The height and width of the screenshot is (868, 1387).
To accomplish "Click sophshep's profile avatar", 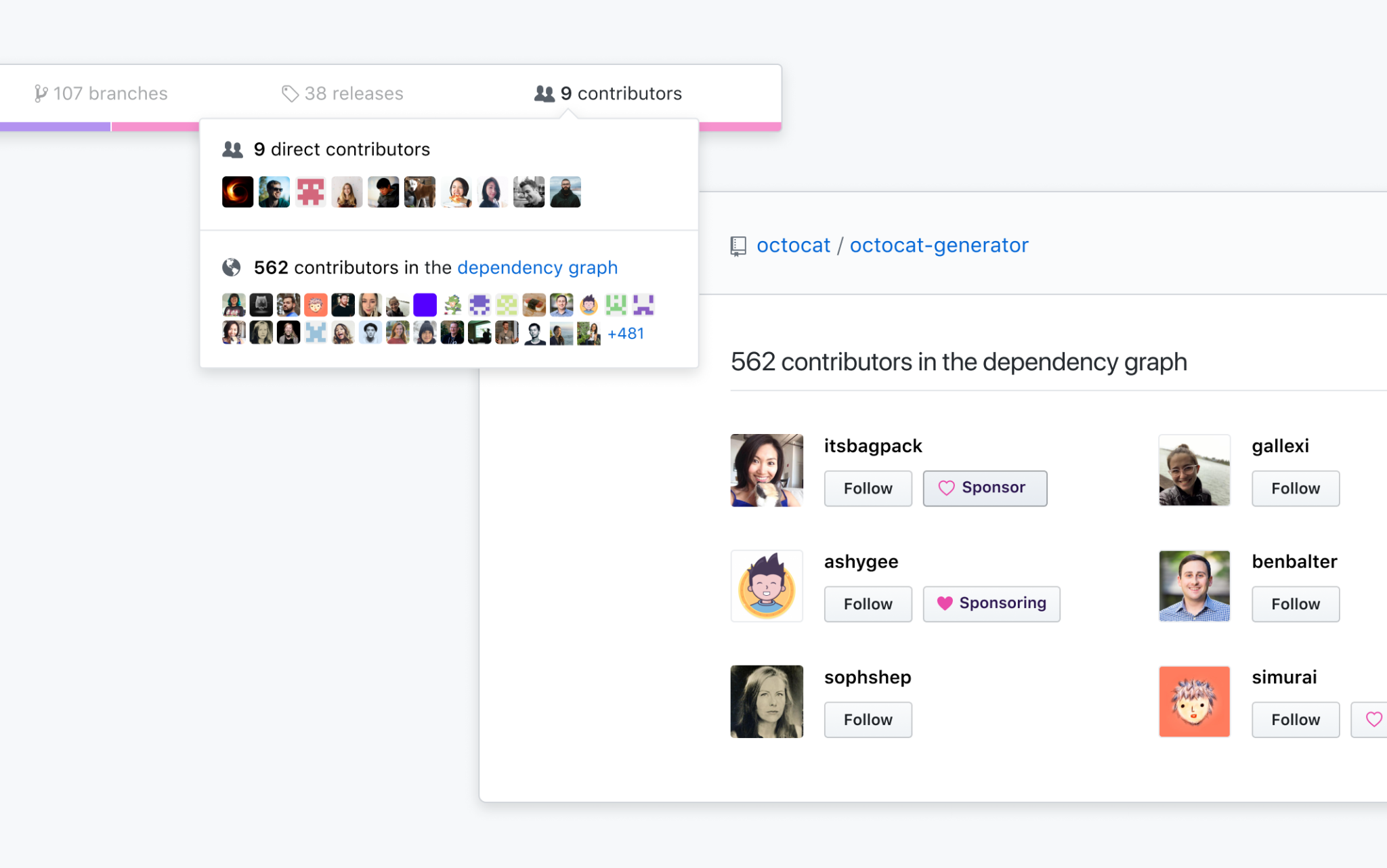I will pyautogui.click(x=766, y=701).
